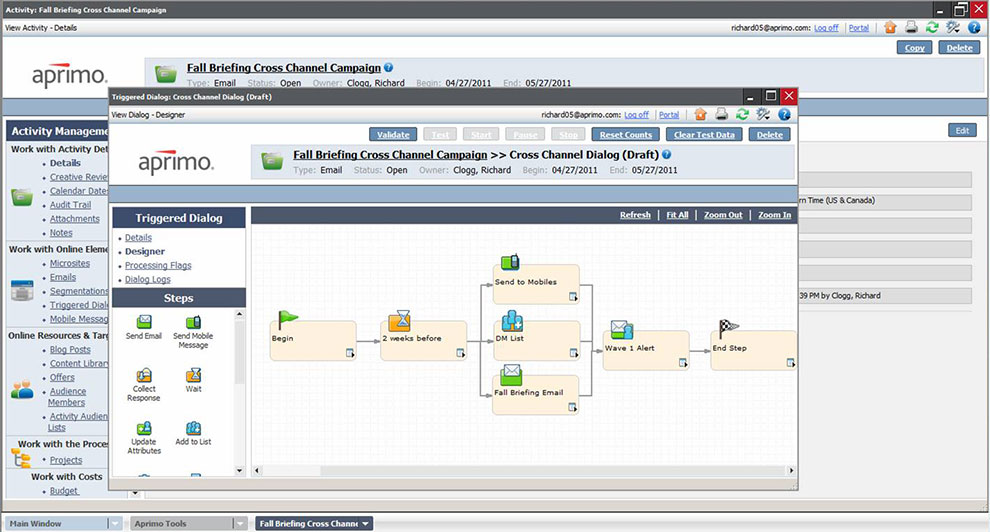
Task: Click canvas horizontal scrollbar left arrow
Action: 256,470
